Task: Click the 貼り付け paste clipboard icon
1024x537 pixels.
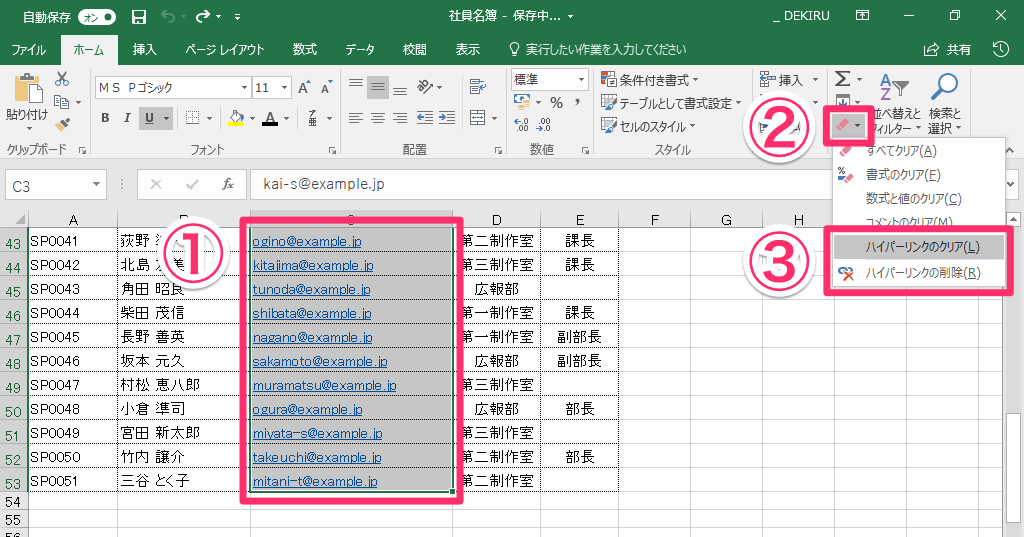Action: (27, 89)
